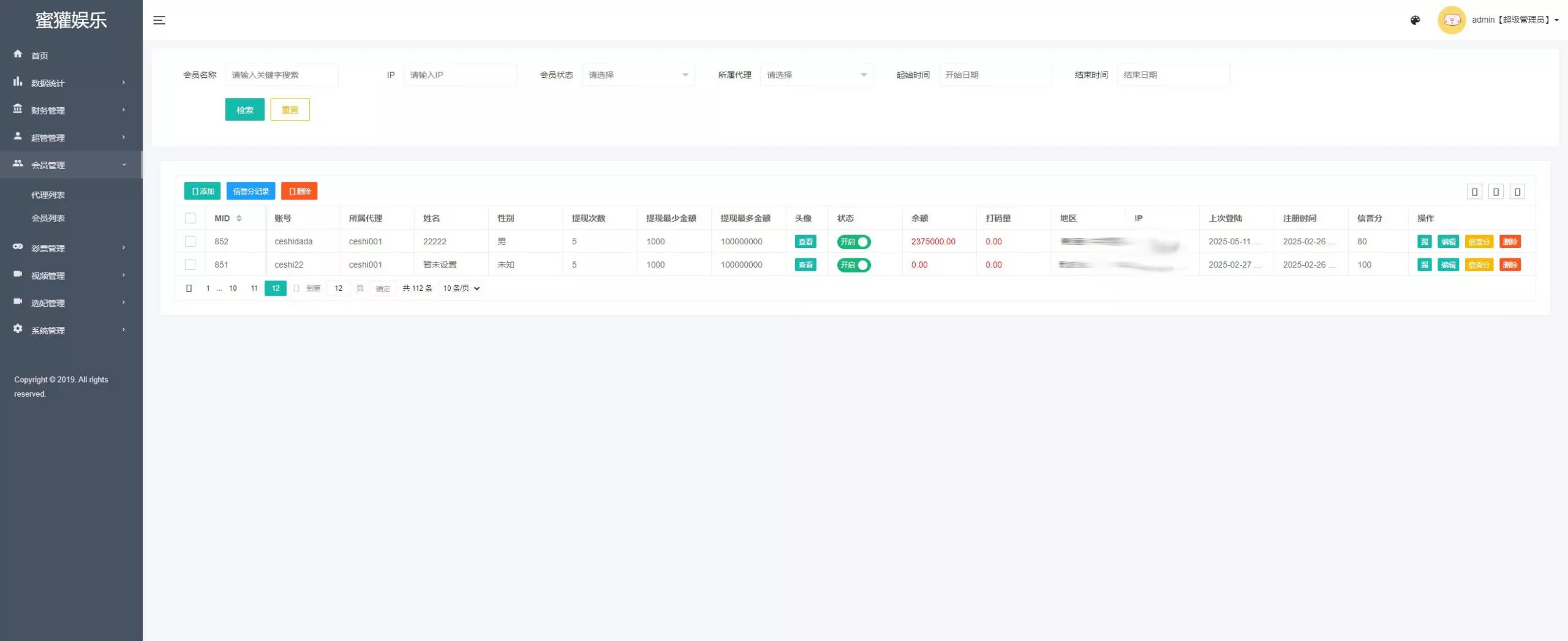Click the green 检索 search button
This screenshot has height=641, width=1568.
(244, 110)
